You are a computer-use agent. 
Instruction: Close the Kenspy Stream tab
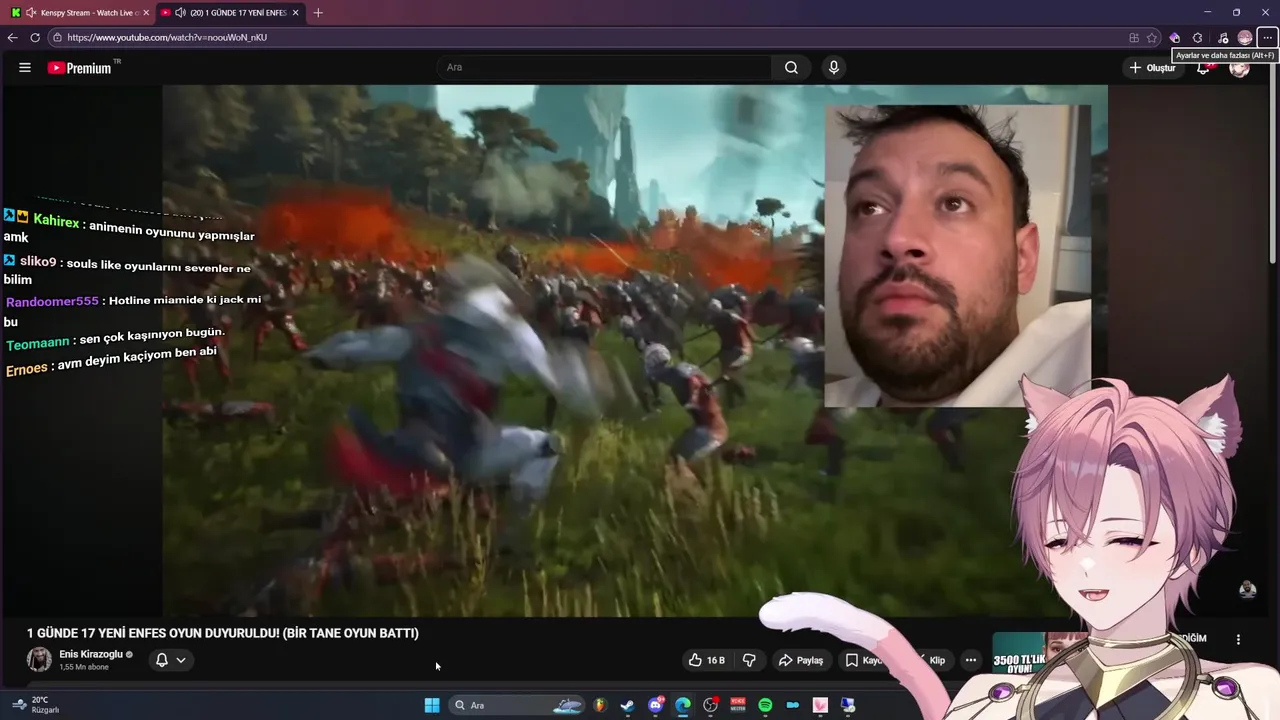tap(146, 13)
